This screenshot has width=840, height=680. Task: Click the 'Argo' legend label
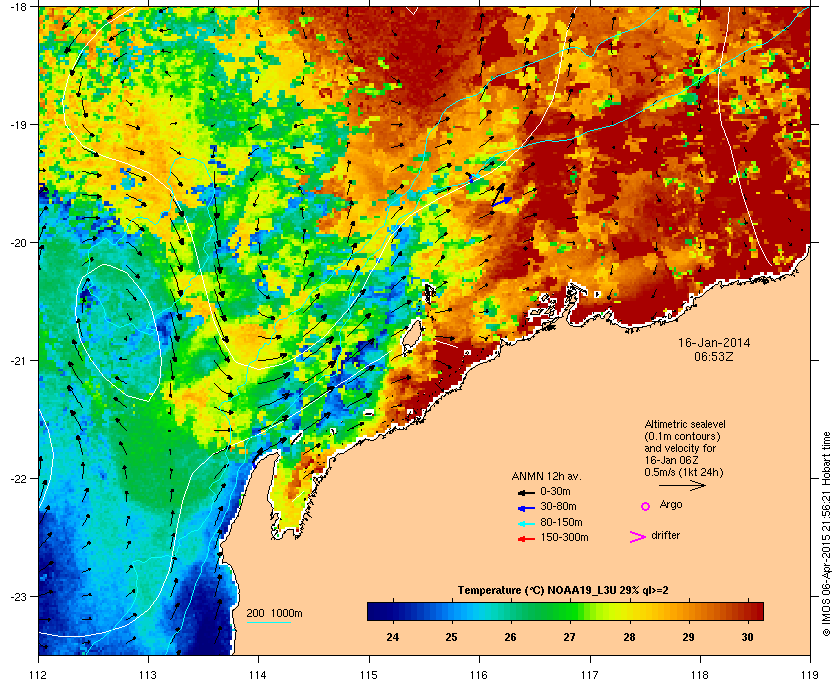[671, 505]
